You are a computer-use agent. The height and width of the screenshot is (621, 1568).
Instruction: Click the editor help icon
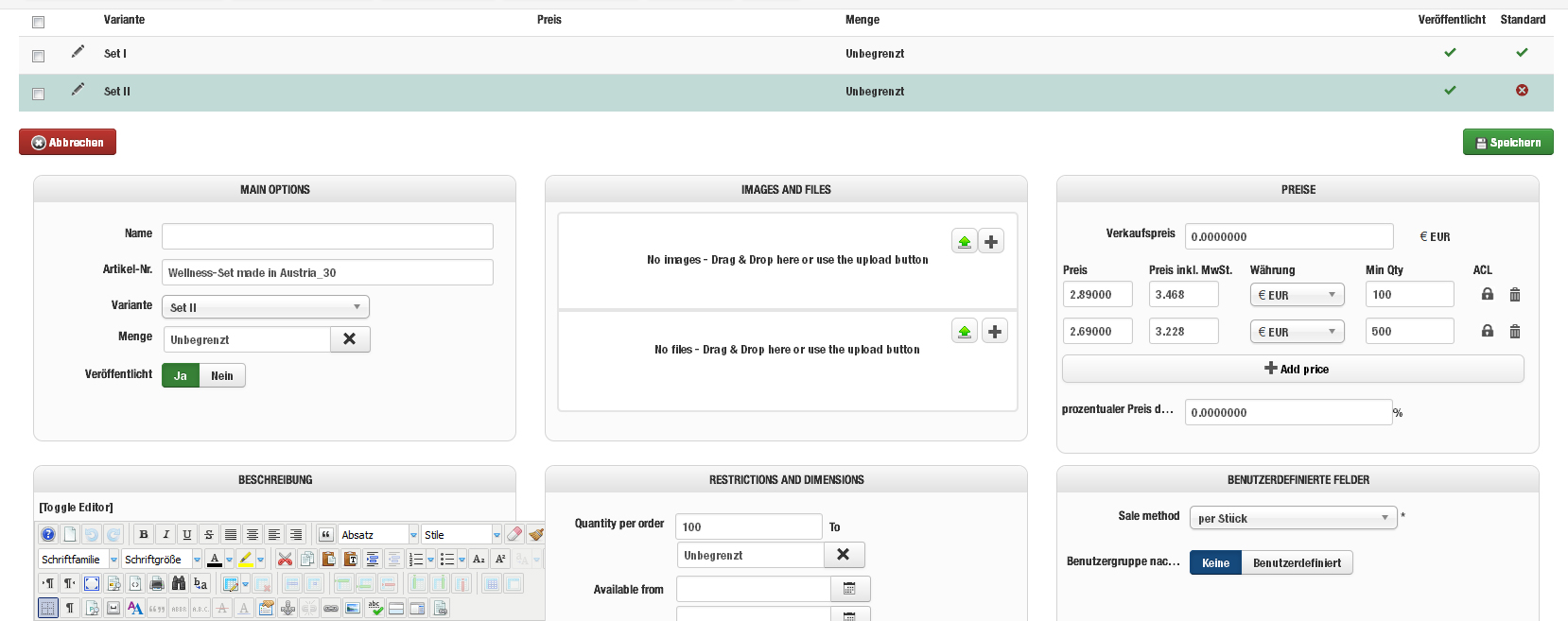click(x=48, y=534)
